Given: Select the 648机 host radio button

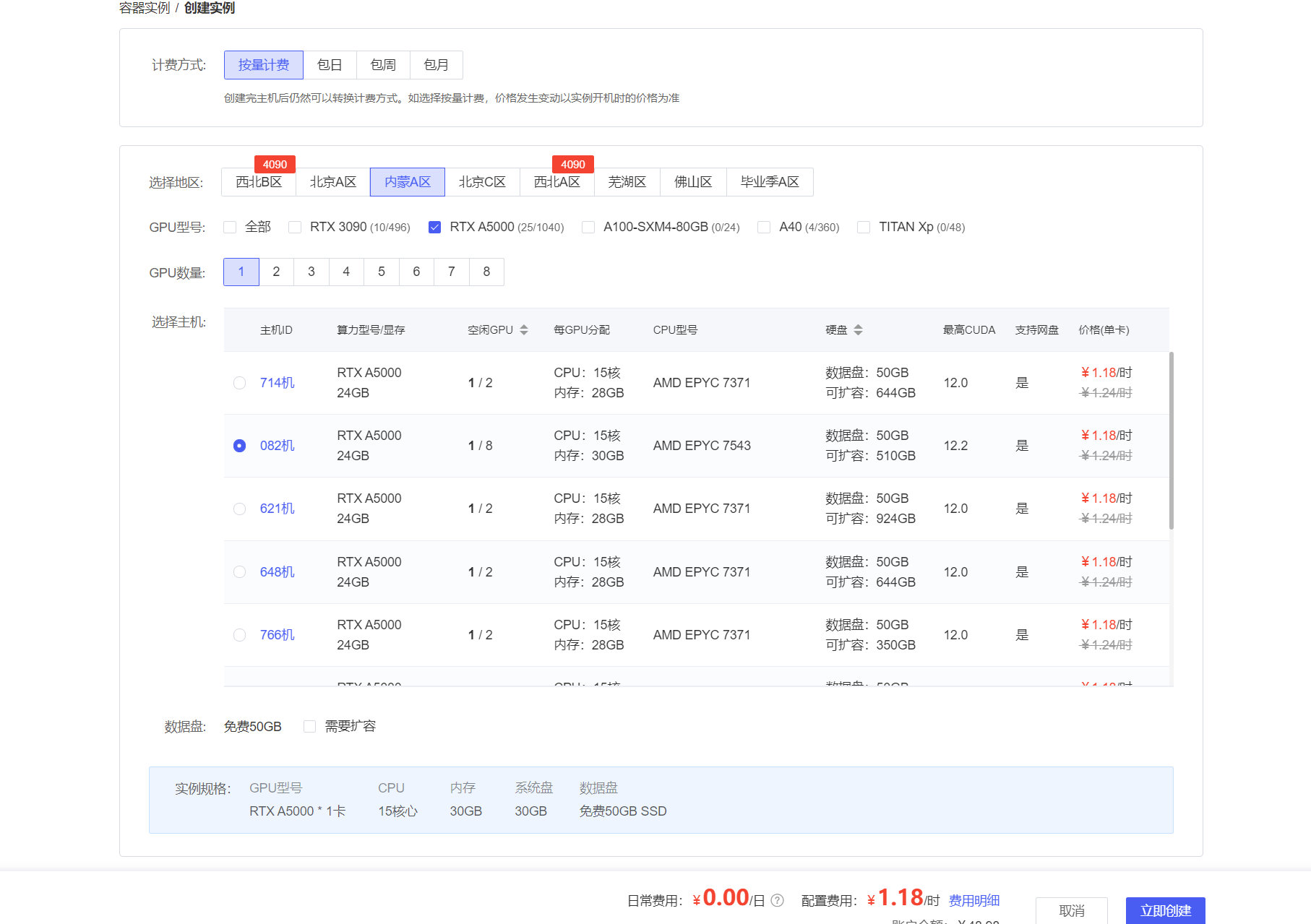Looking at the screenshot, I should pyautogui.click(x=240, y=572).
